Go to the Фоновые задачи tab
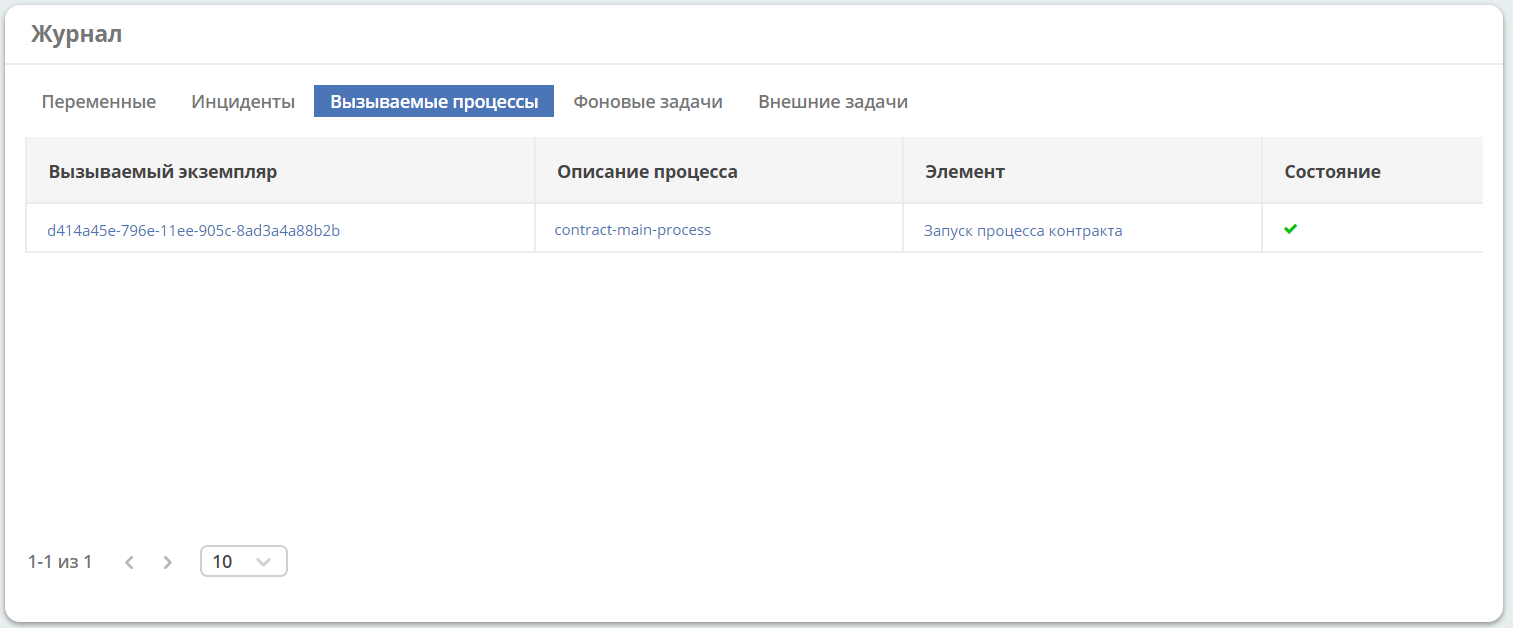Screen dimensions: 1513x628 click(648, 101)
